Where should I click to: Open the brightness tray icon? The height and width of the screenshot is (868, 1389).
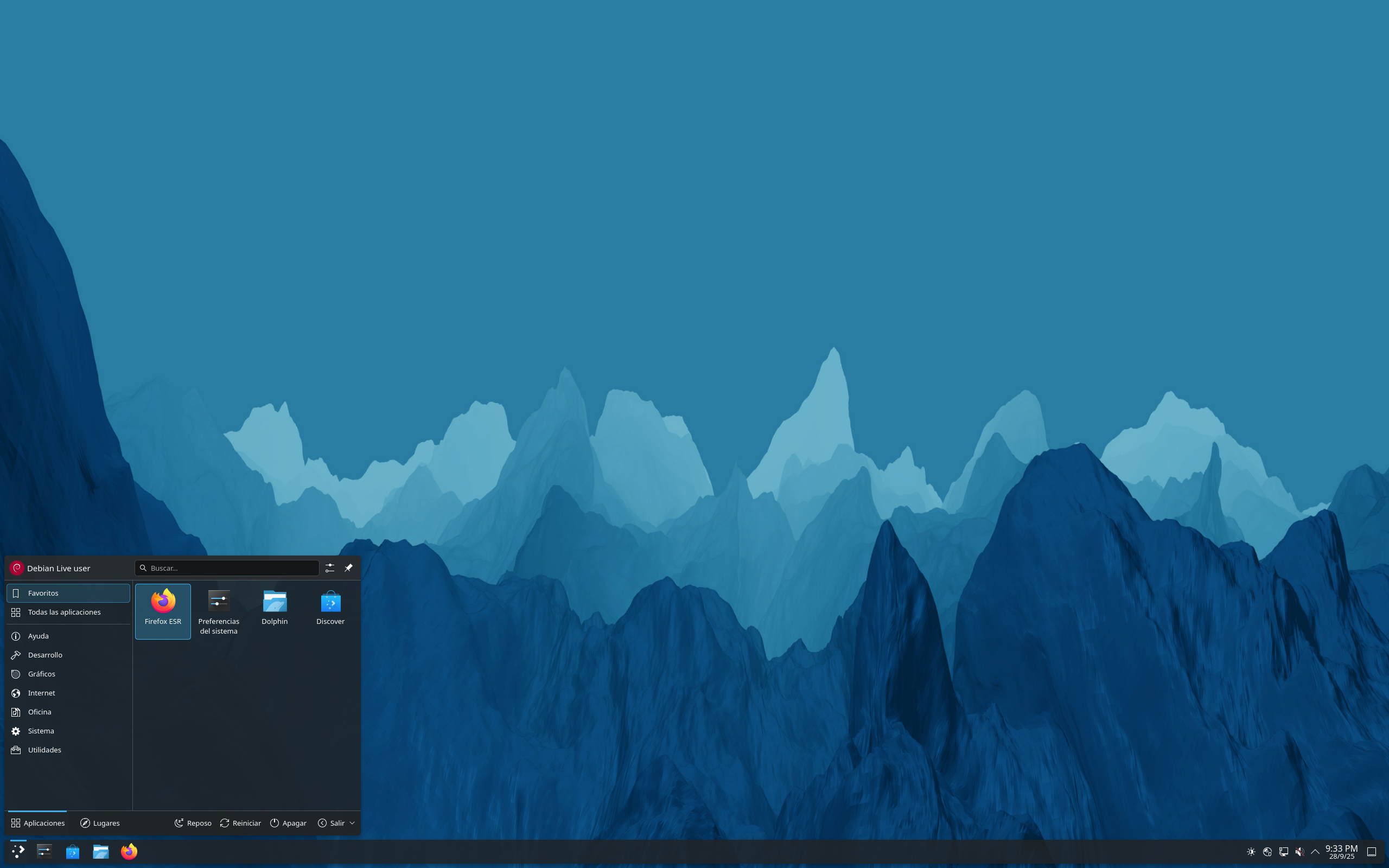(x=1251, y=851)
